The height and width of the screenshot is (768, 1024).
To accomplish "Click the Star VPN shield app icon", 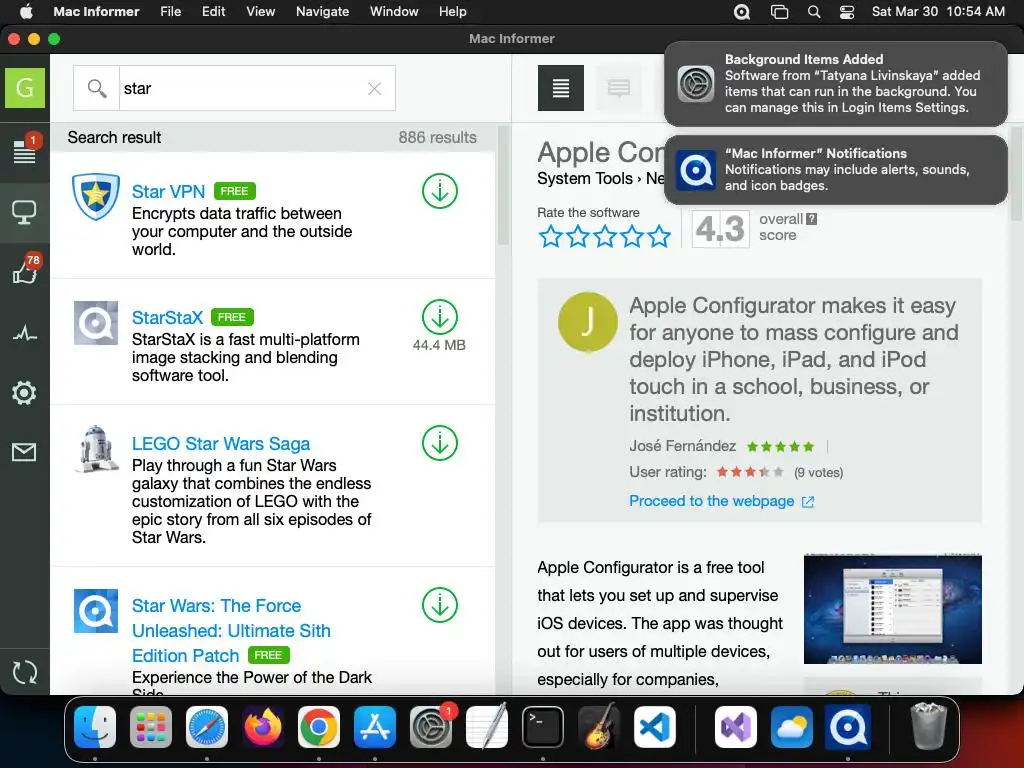I will (x=96, y=196).
